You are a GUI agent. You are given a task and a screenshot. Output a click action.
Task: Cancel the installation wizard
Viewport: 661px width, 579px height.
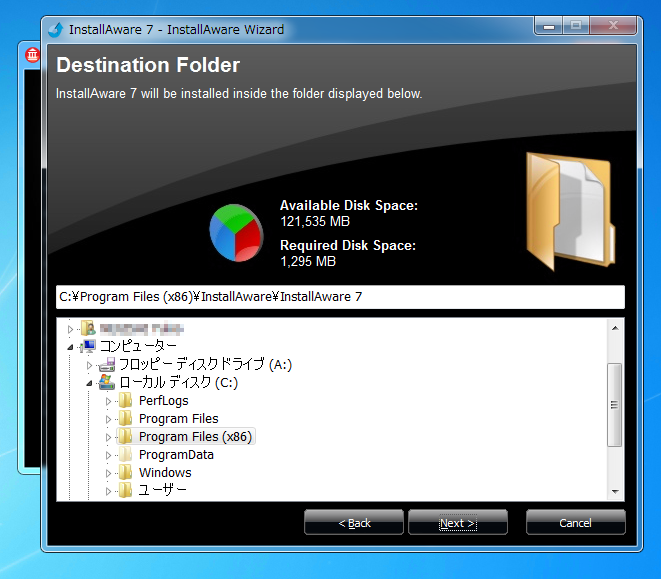coord(575,522)
